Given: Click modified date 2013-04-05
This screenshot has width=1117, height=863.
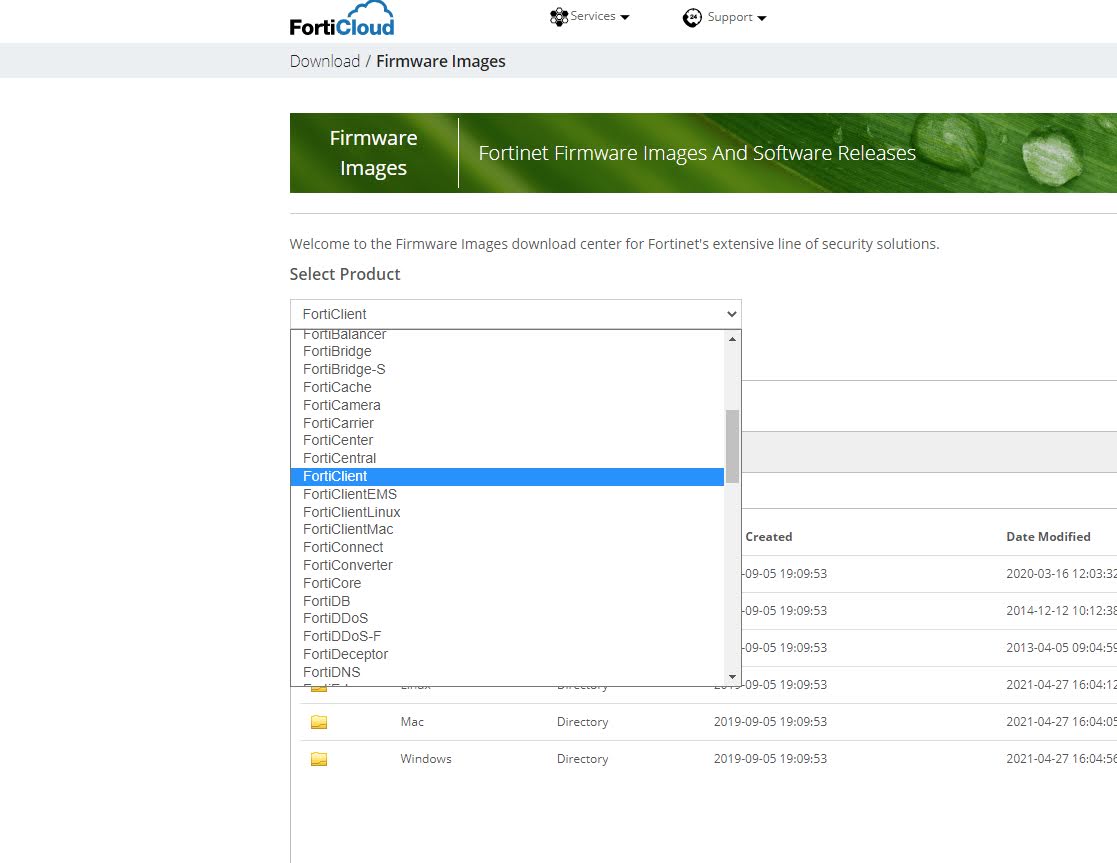Looking at the screenshot, I should 1061,648.
